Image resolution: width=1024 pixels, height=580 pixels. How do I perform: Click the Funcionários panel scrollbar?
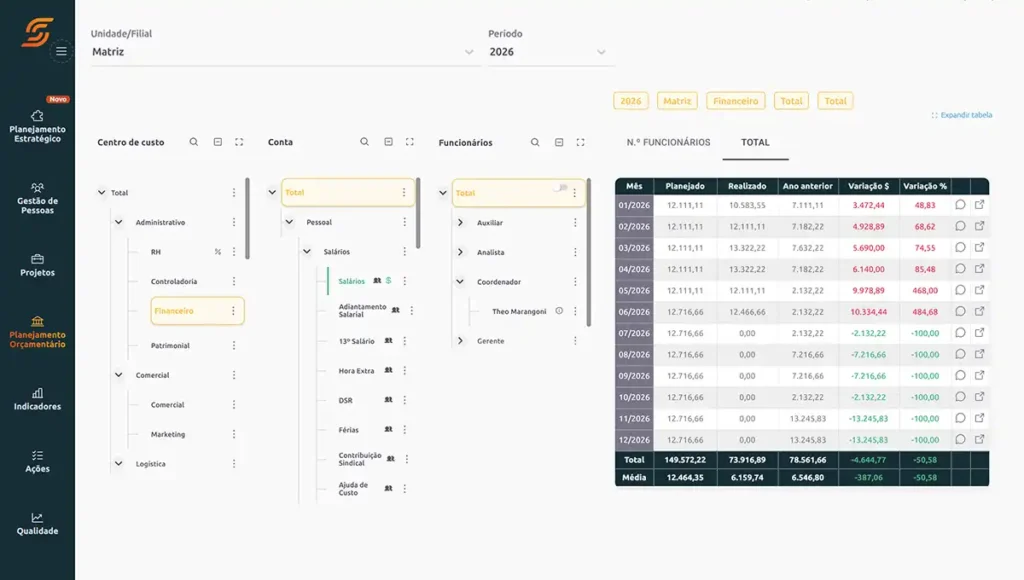pos(589,252)
